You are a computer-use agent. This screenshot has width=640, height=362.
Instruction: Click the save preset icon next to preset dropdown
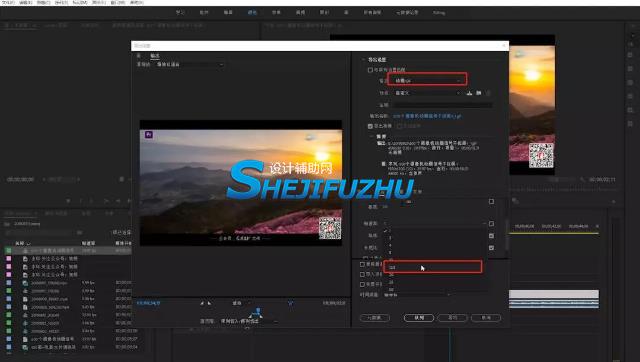click(x=469, y=93)
